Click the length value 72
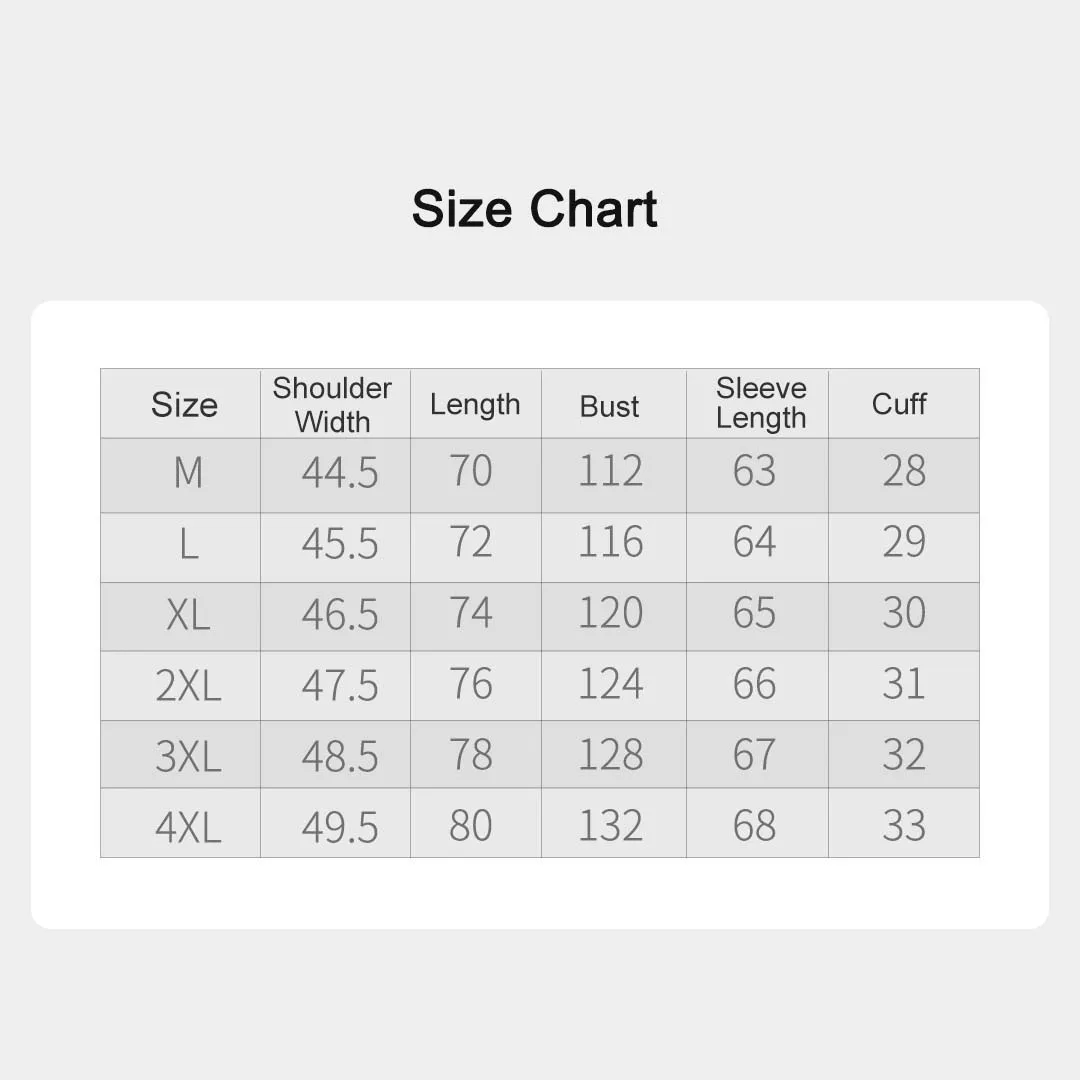Viewport: 1080px width, 1080px height. [x=471, y=543]
